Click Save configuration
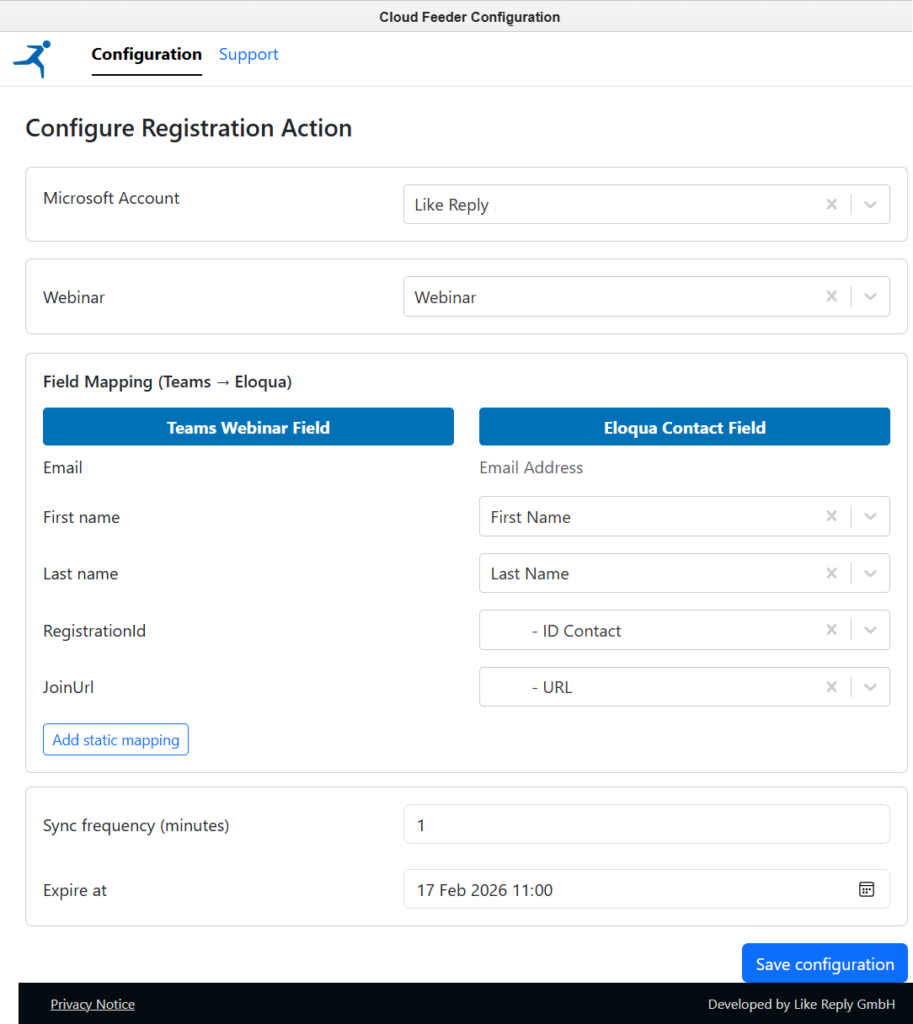Image resolution: width=913 pixels, height=1024 pixels. tap(824, 963)
